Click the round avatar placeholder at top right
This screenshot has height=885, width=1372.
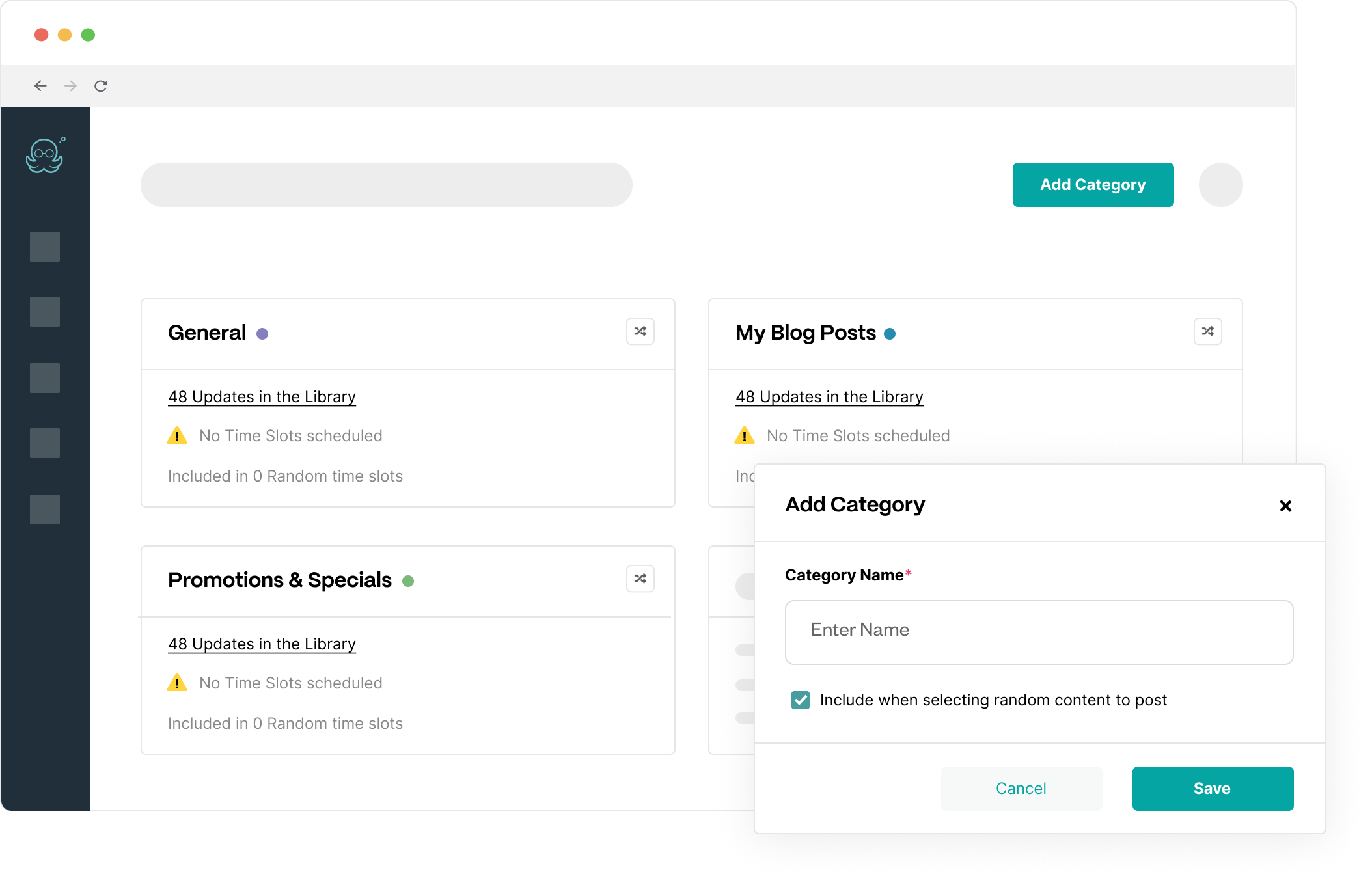[x=1220, y=185]
